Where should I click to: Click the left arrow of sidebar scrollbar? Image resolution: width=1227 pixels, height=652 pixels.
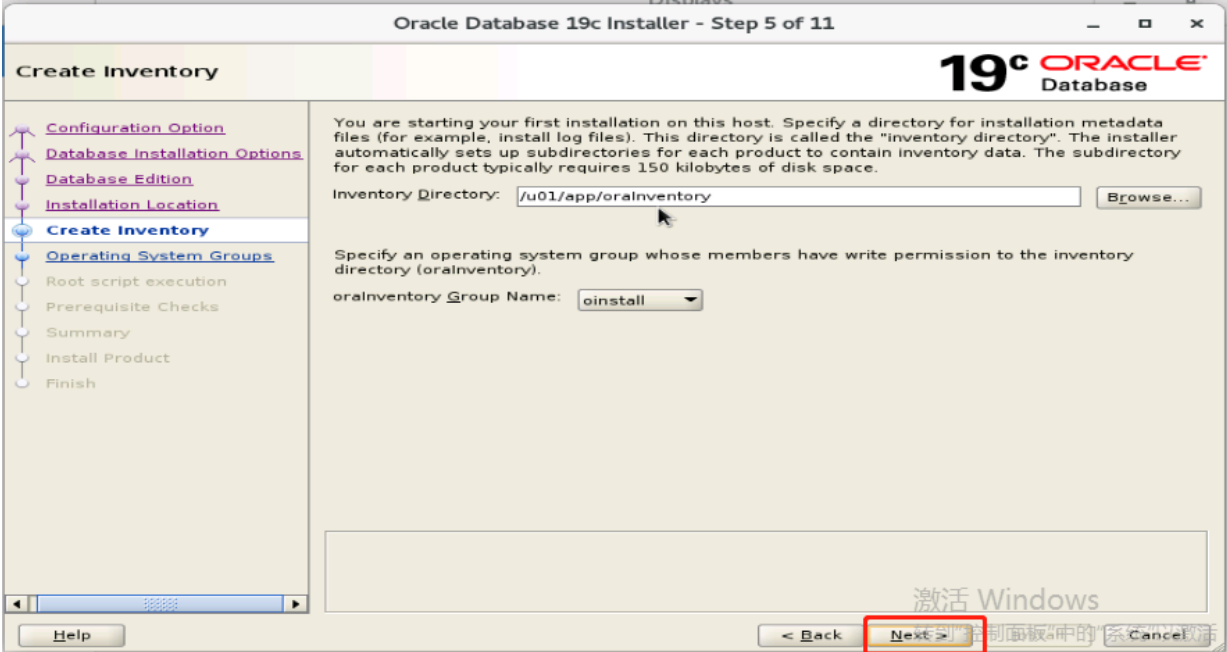(15, 604)
